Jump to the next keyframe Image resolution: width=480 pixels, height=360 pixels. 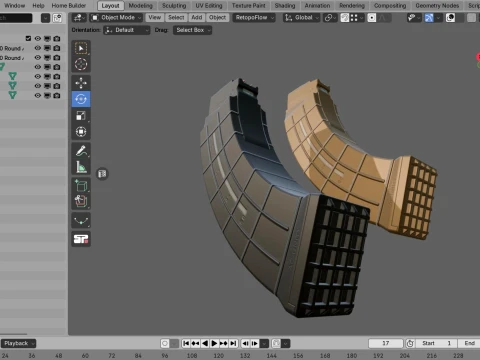click(x=224, y=343)
